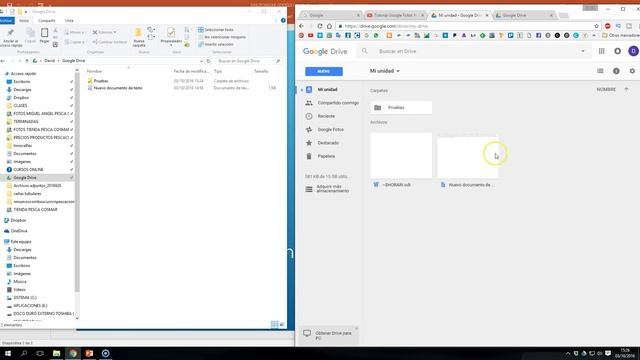
Task: Click the Chrome icon on the taskbar
Action: [73, 353]
